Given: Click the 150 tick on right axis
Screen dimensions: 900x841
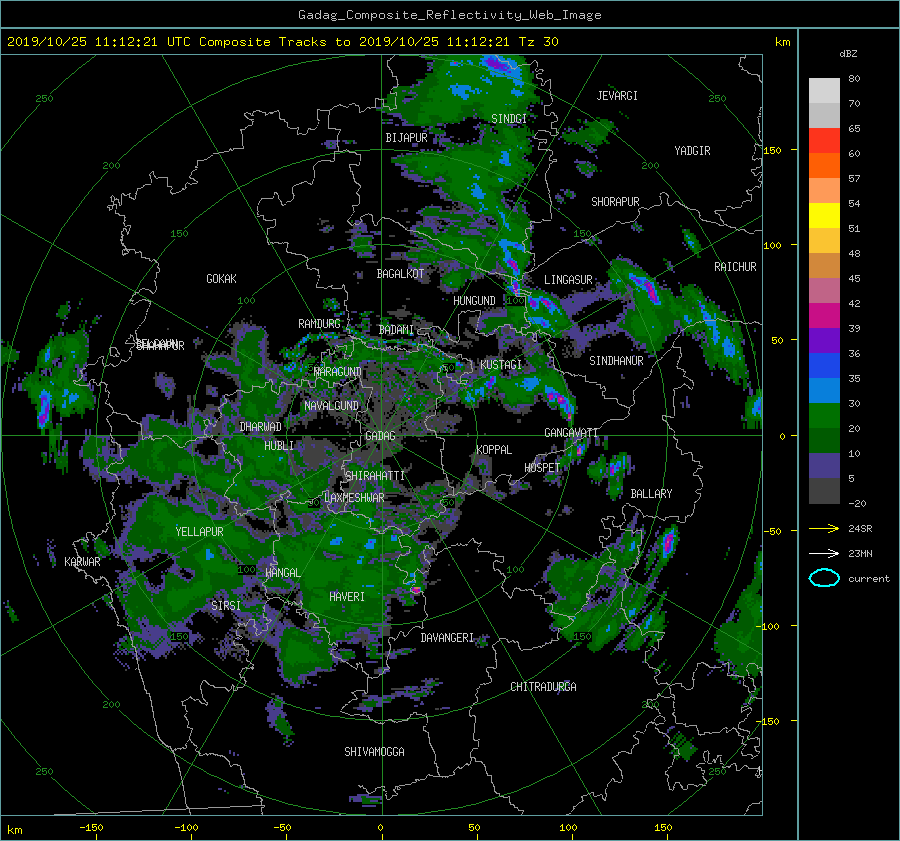Looking at the screenshot, I should click(772, 150).
